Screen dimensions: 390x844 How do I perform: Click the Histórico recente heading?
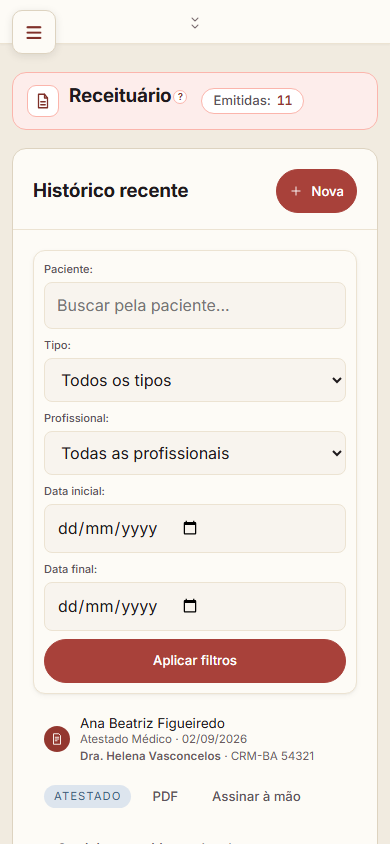tap(111, 191)
